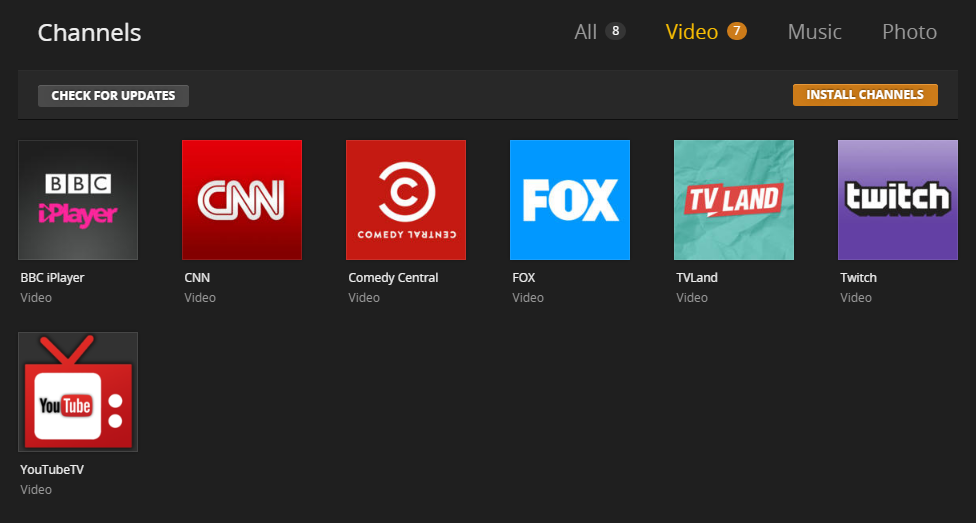
Task: Click Video label under Twitch
Action: (x=856, y=298)
